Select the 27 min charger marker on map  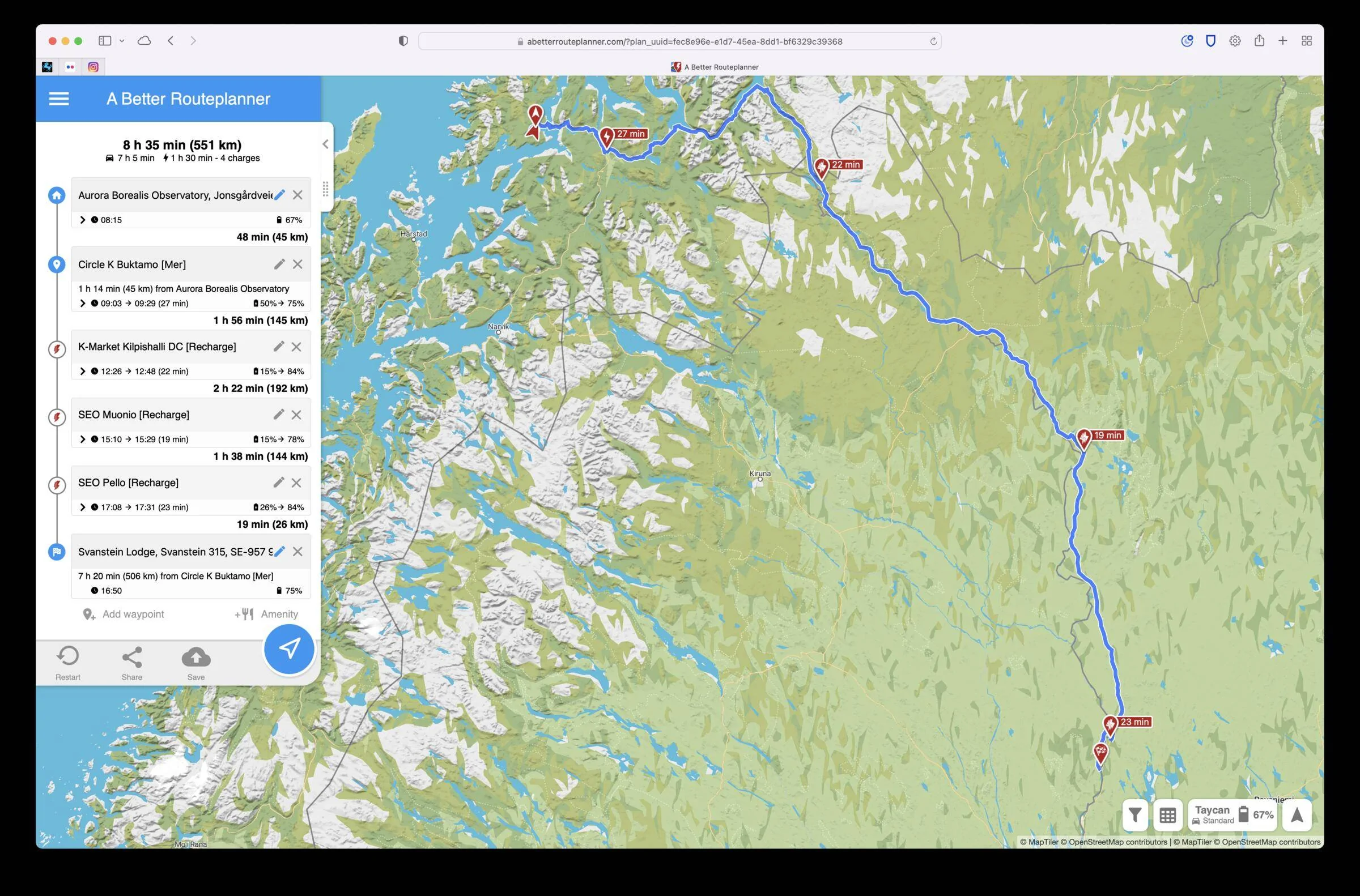[607, 137]
